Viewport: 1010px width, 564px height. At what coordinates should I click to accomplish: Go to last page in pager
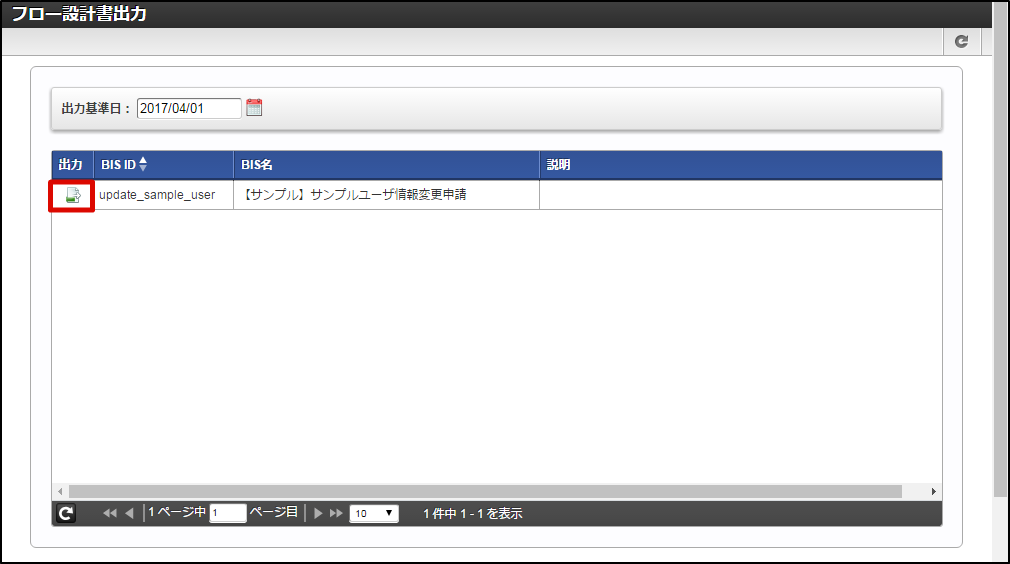[x=336, y=513]
